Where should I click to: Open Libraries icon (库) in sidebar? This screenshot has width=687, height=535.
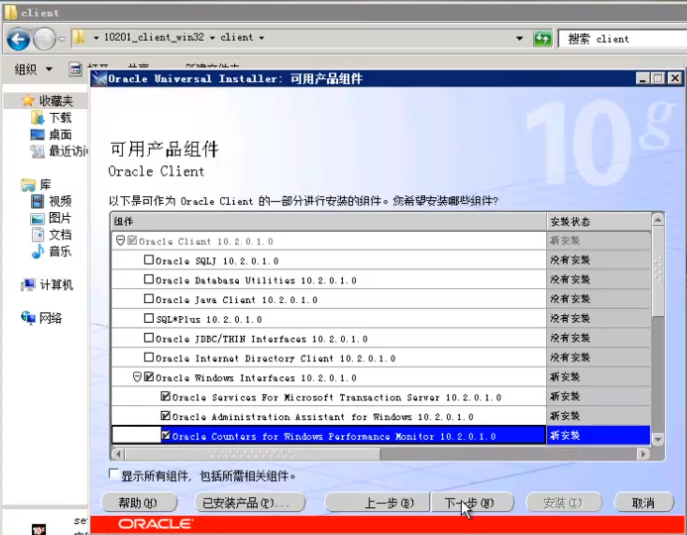[28, 185]
